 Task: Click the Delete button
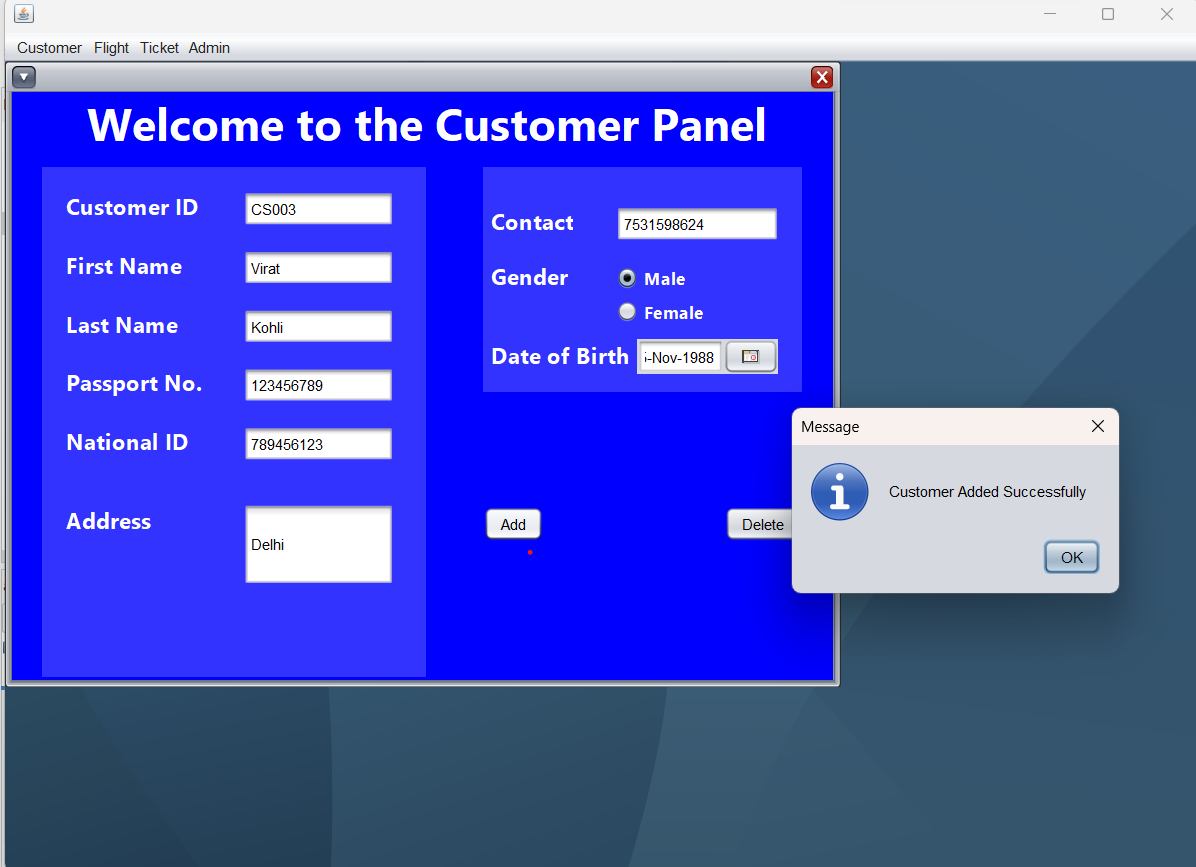click(761, 524)
